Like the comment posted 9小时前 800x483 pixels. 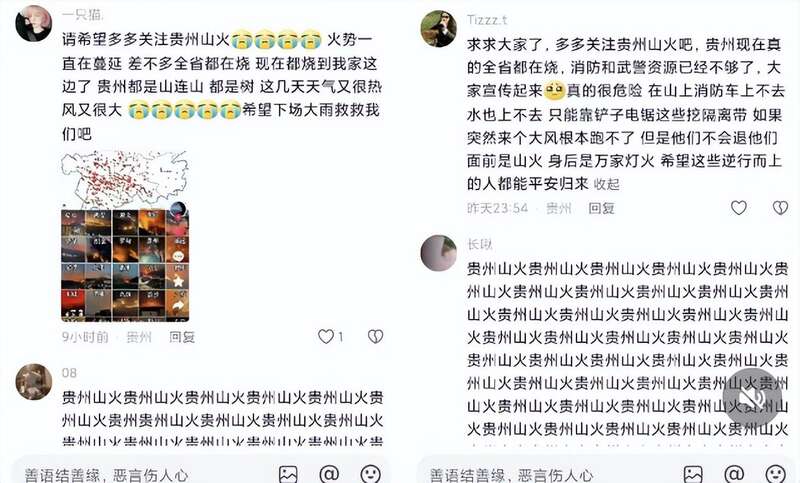(x=326, y=337)
